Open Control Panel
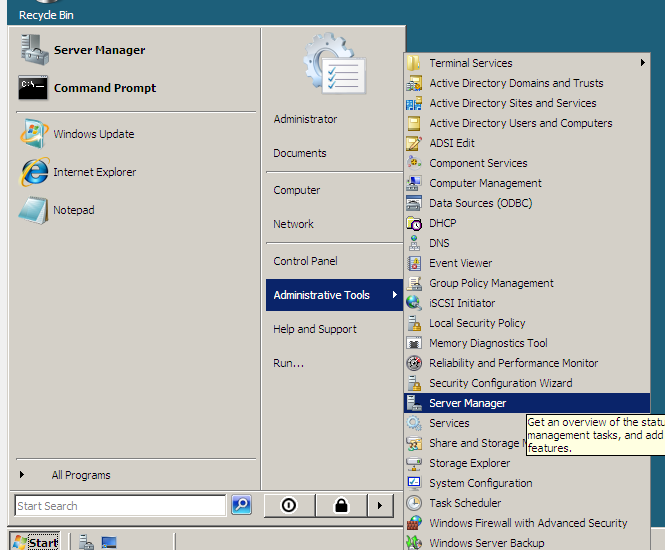Screen dimensions: 665x550 pos(334,261)
